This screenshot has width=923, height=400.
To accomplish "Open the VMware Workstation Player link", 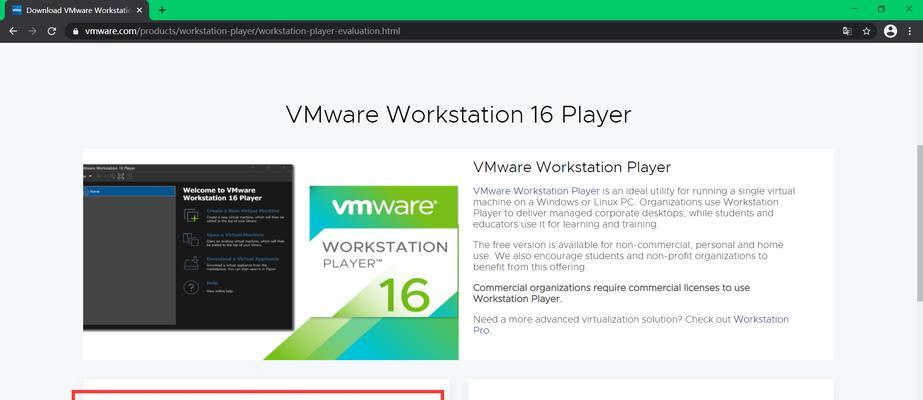I will (x=536, y=191).
